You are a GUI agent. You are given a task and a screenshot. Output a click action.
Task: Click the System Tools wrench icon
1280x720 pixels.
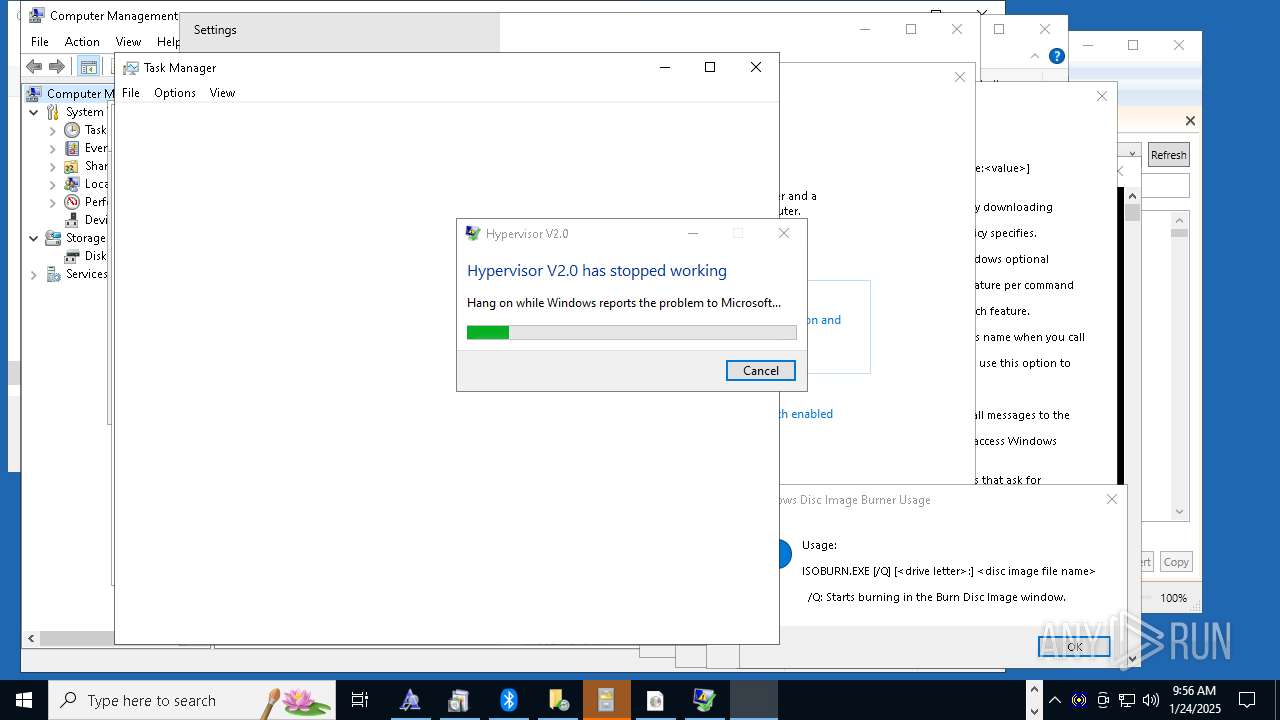click(x=53, y=112)
